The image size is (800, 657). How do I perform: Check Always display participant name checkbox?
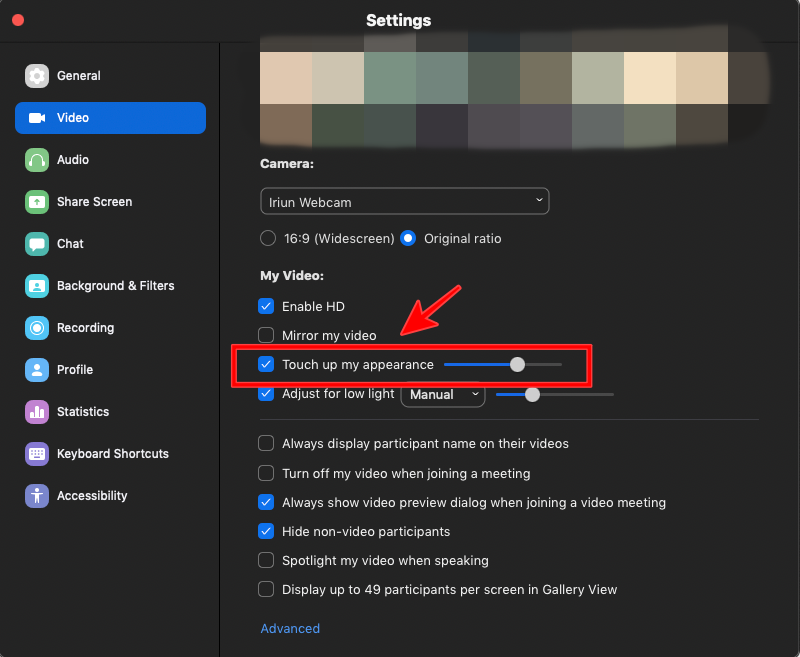click(266, 443)
